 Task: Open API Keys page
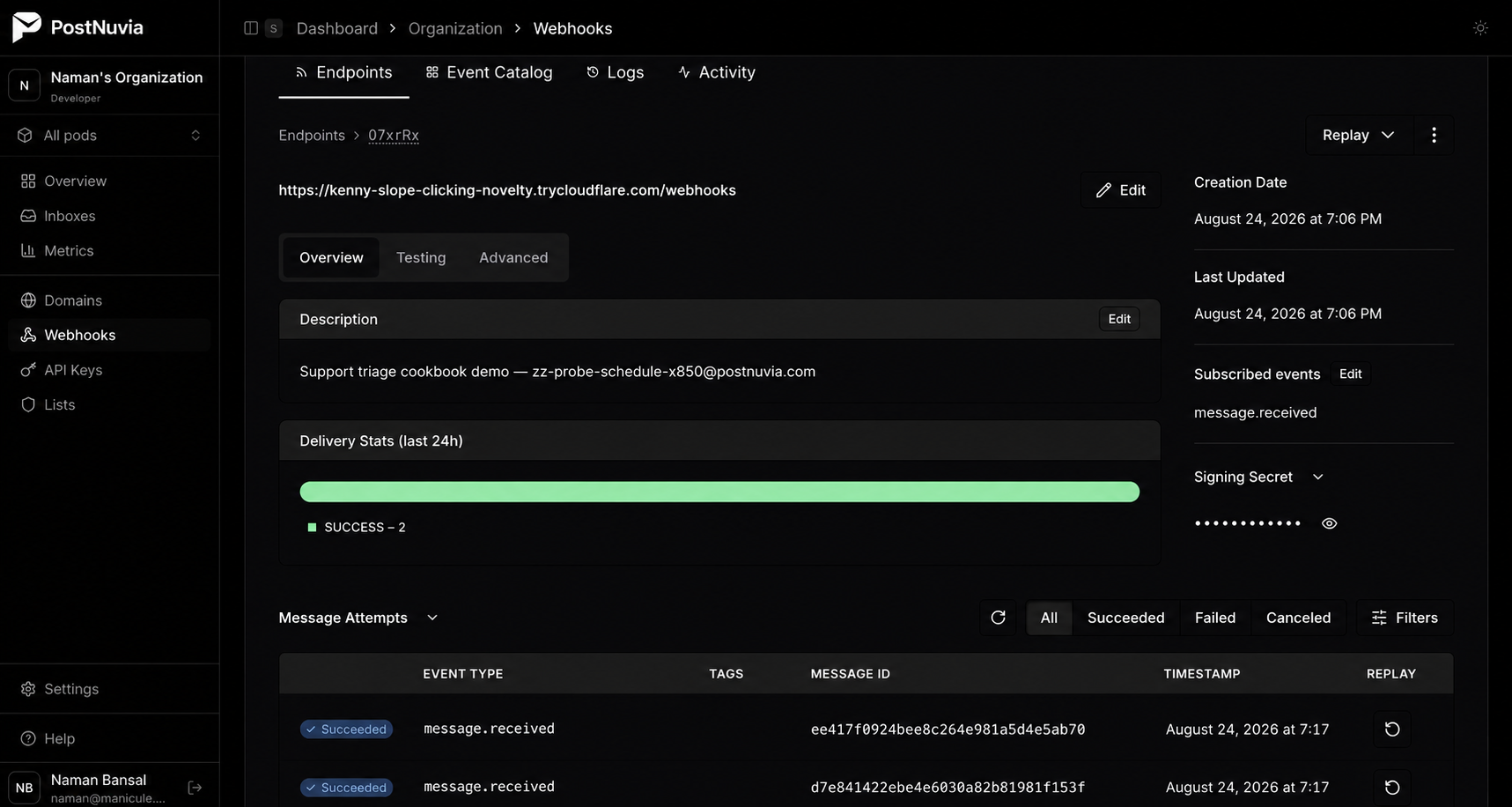pyautogui.click(x=109, y=370)
